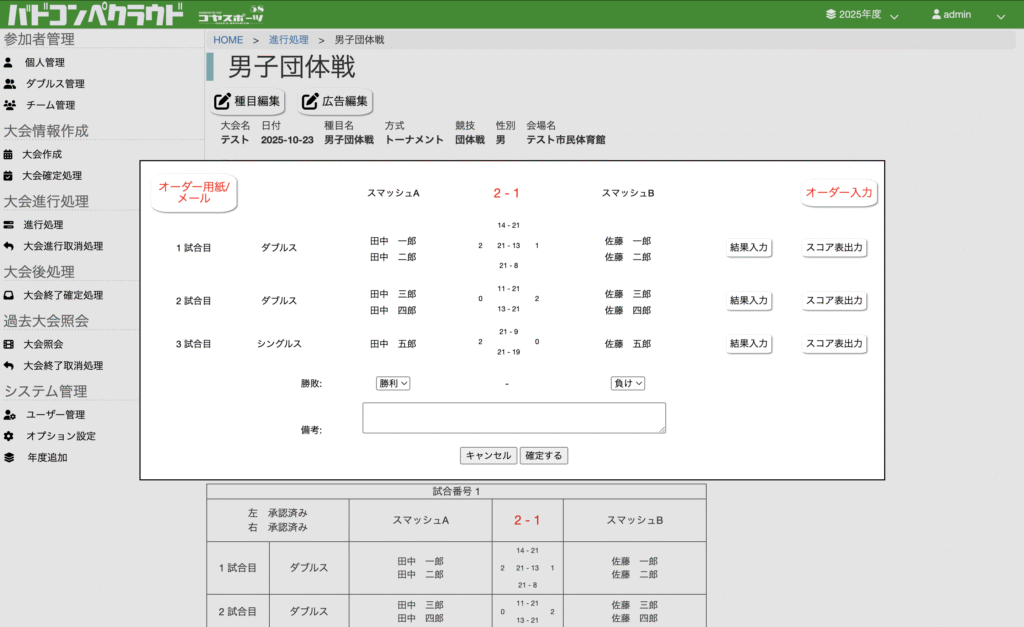
Task: Open 進行処理 in the sidebar
Action: (43, 225)
